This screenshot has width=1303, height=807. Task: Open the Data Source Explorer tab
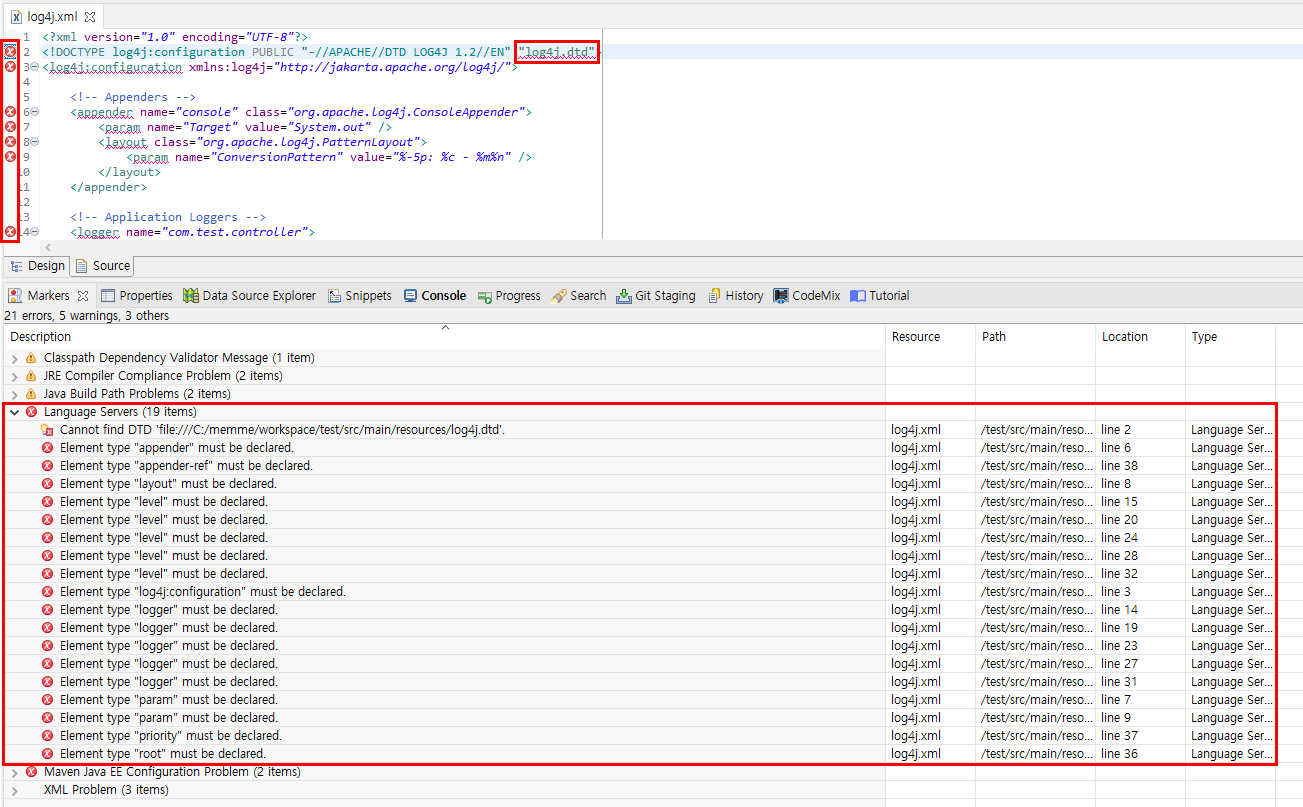click(250, 296)
